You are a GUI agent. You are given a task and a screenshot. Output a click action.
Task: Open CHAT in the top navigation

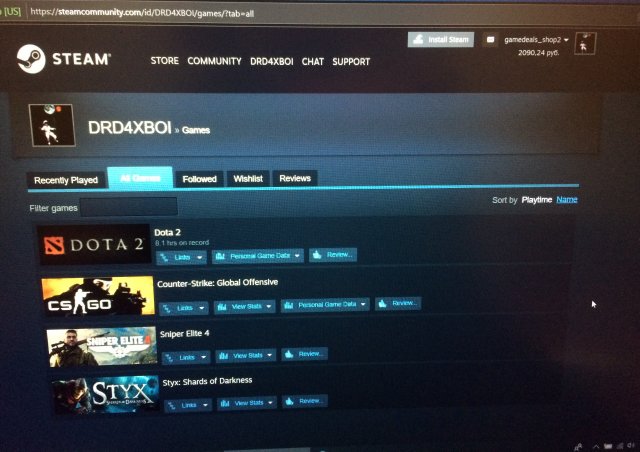click(x=313, y=62)
